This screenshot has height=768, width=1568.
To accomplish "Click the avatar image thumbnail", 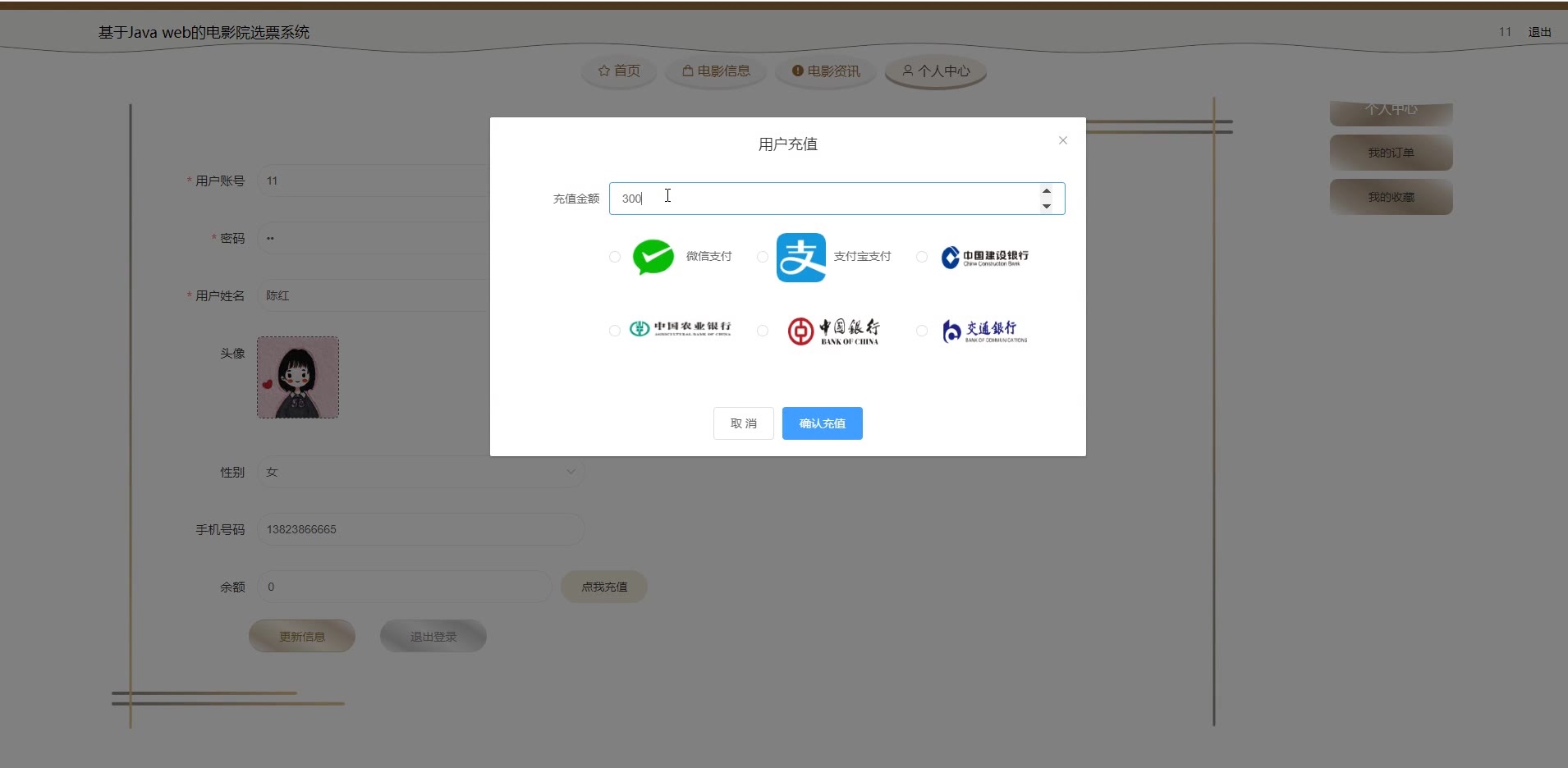I will [298, 377].
